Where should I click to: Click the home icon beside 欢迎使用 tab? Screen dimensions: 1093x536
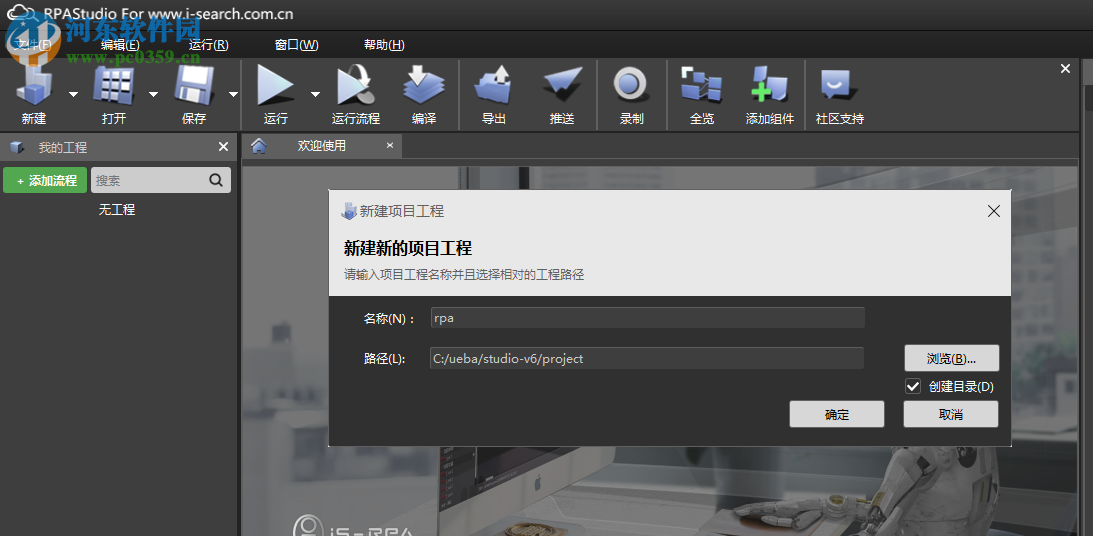pyautogui.click(x=259, y=145)
